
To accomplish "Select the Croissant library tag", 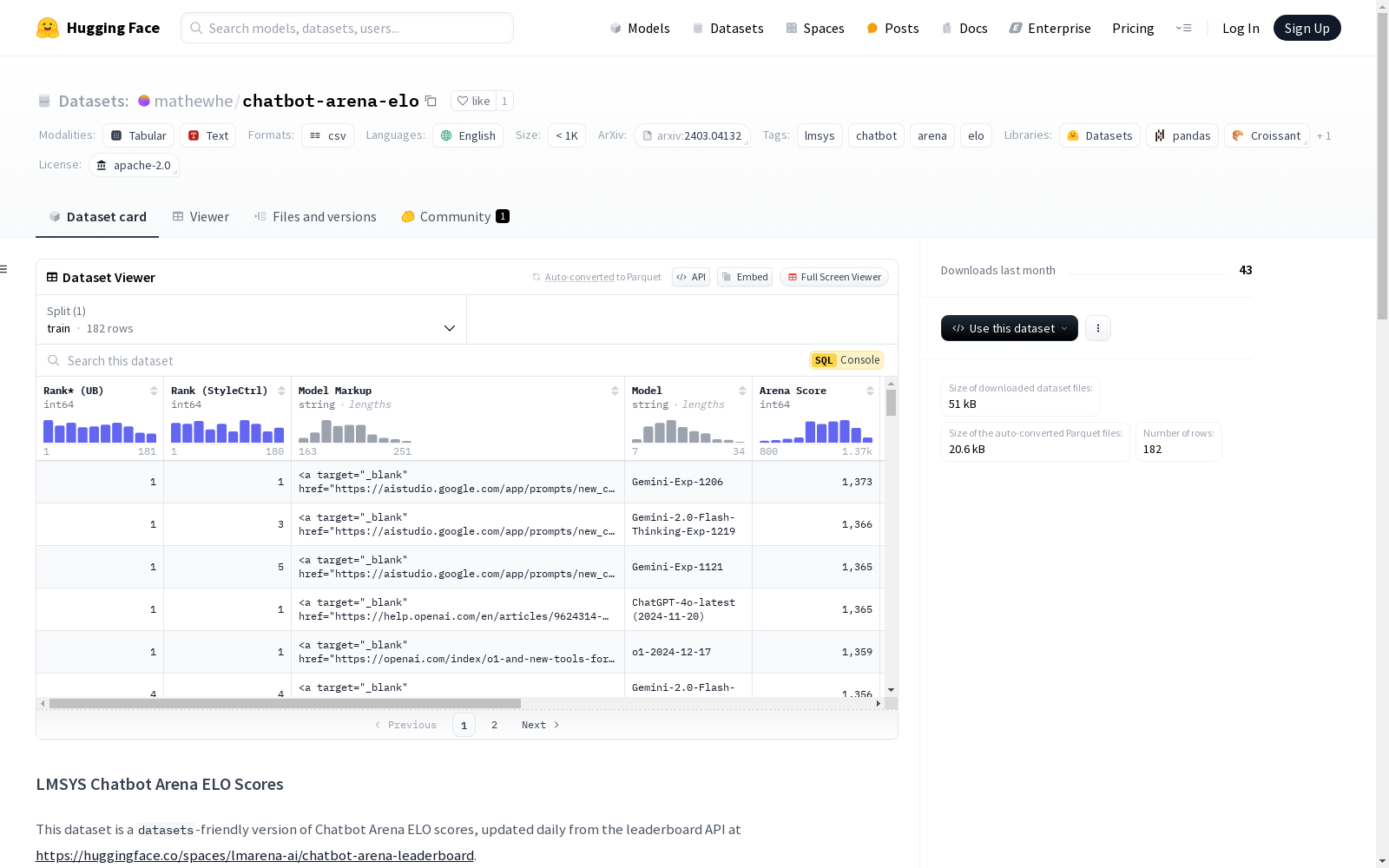I will click(x=1267, y=135).
